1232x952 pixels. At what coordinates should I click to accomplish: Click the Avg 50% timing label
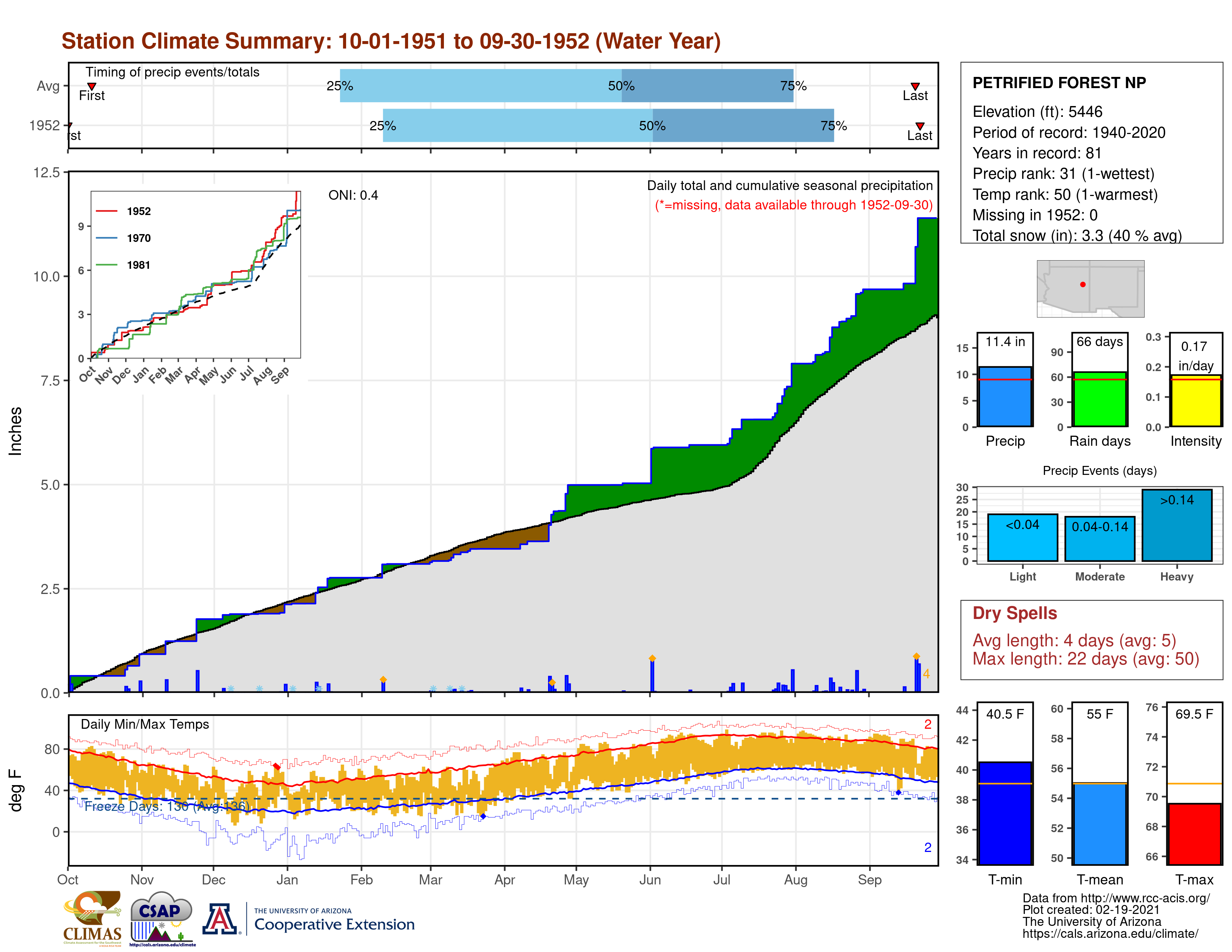point(621,86)
